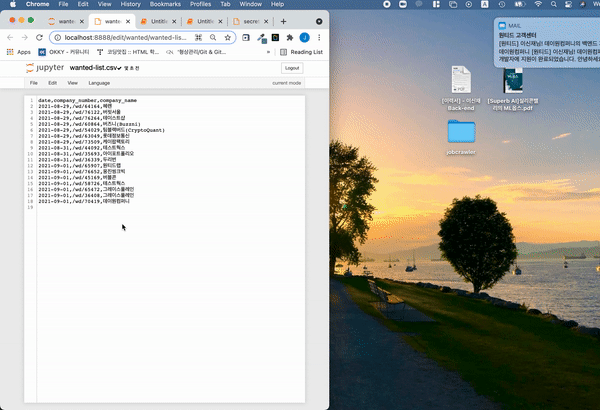Select the Back-end resume PDF on desktop
The height and width of the screenshot is (410, 600).
coord(461,88)
